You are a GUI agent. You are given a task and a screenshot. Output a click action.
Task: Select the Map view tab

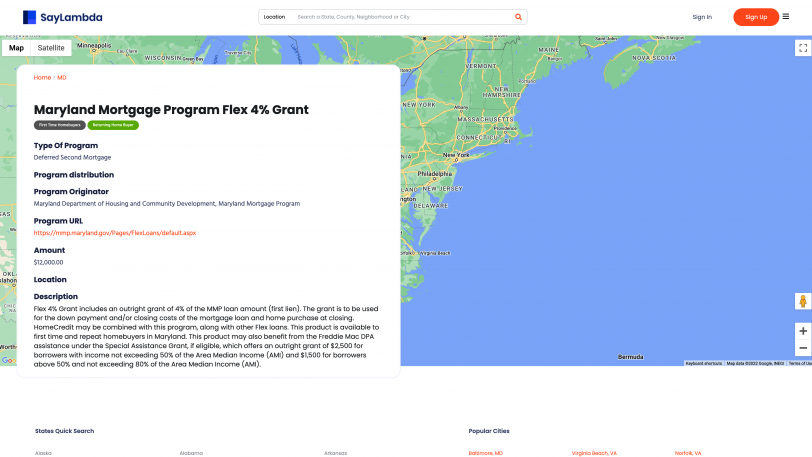click(x=16, y=48)
